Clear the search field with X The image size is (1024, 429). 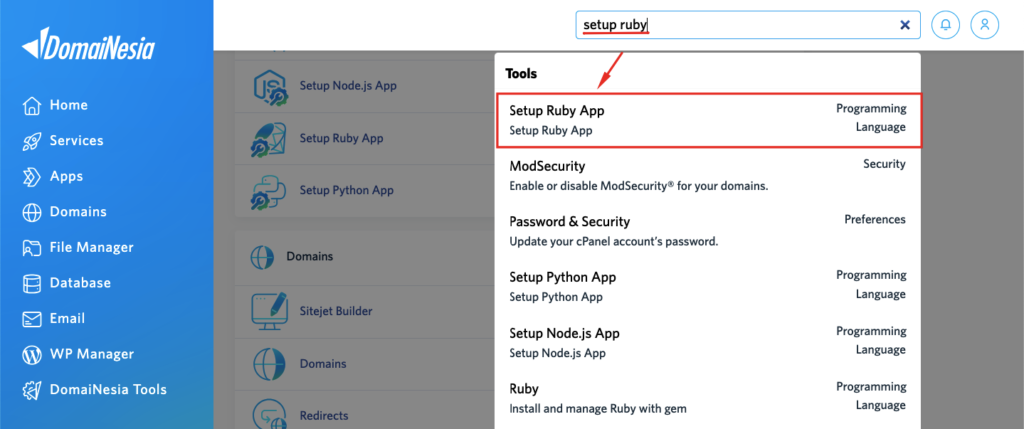[x=905, y=25]
